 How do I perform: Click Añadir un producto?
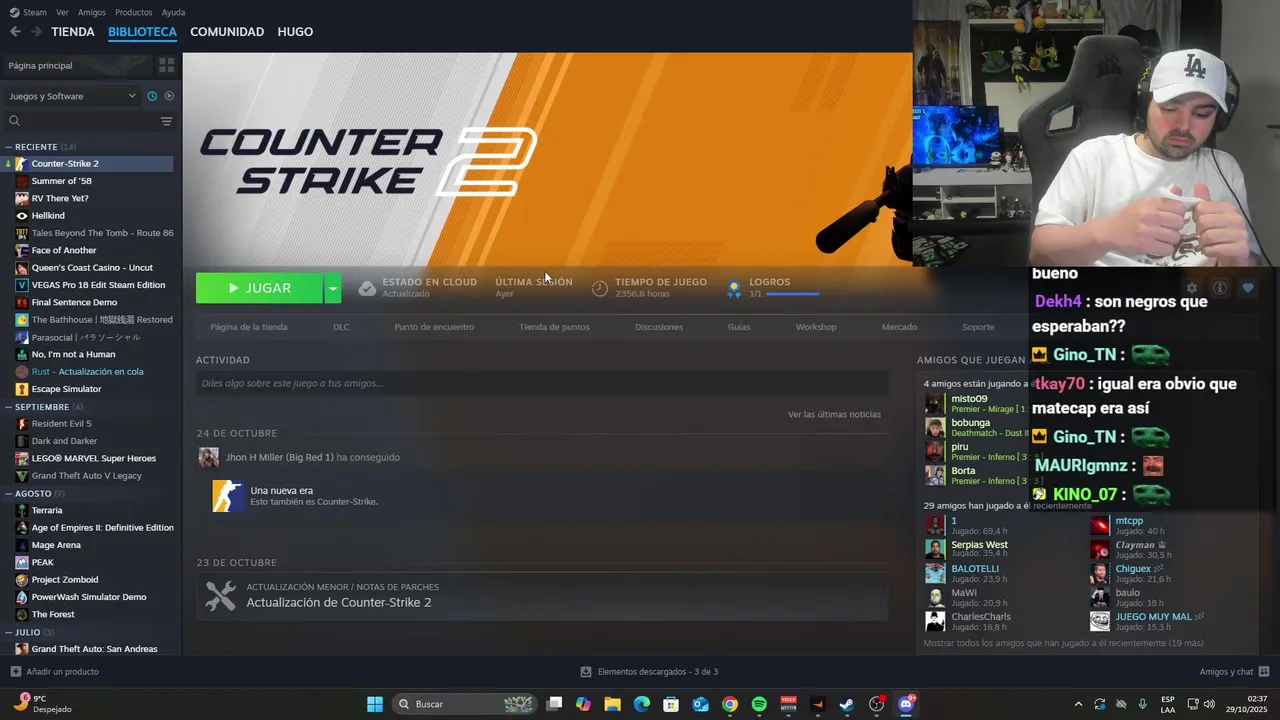click(x=54, y=672)
